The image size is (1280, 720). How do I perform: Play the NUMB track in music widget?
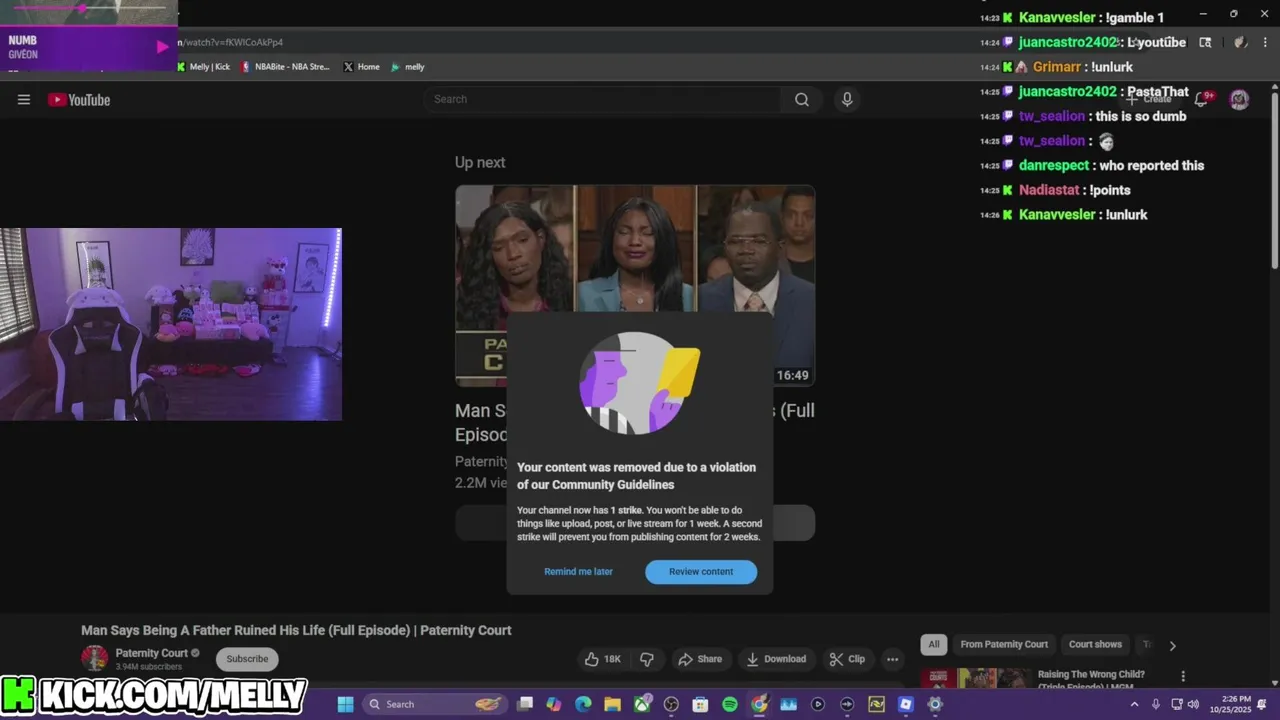click(x=163, y=46)
